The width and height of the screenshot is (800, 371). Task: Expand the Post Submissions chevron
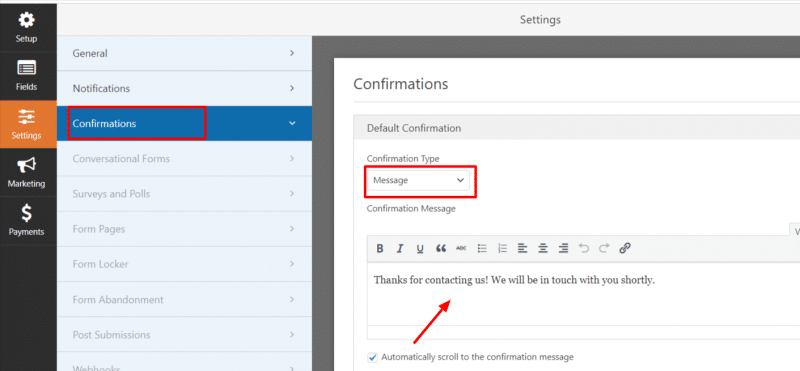tap(292, 335)
